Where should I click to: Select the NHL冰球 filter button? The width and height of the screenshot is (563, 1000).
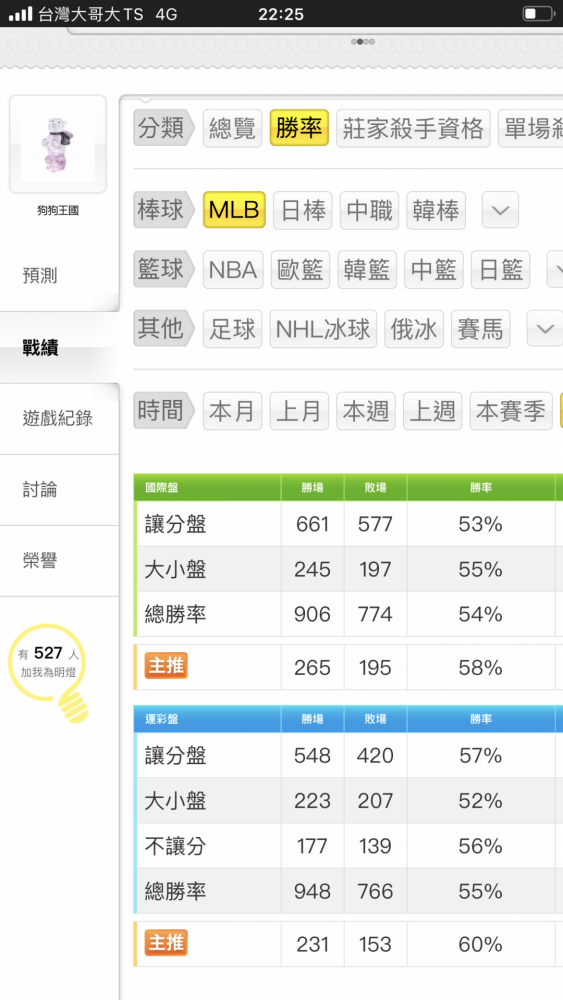(323, 329)
